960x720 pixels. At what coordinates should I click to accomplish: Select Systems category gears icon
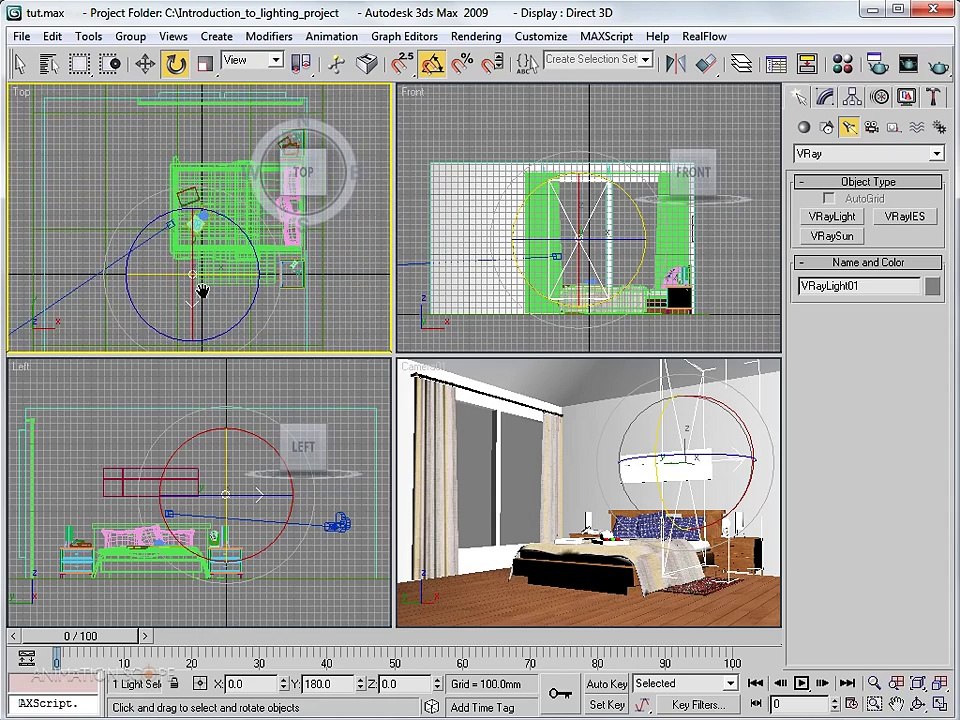click(x=939, y=127)
